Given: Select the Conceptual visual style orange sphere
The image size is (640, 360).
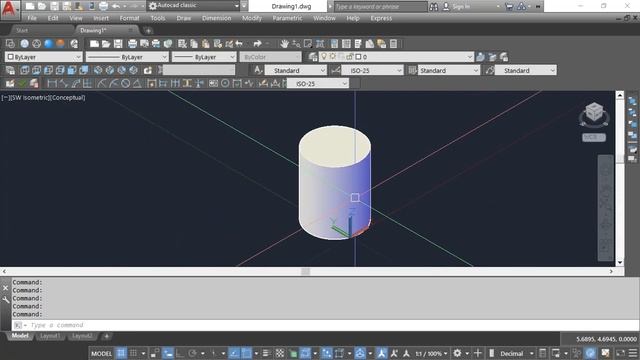Looking at the screenshot, I should coord(60,44).
